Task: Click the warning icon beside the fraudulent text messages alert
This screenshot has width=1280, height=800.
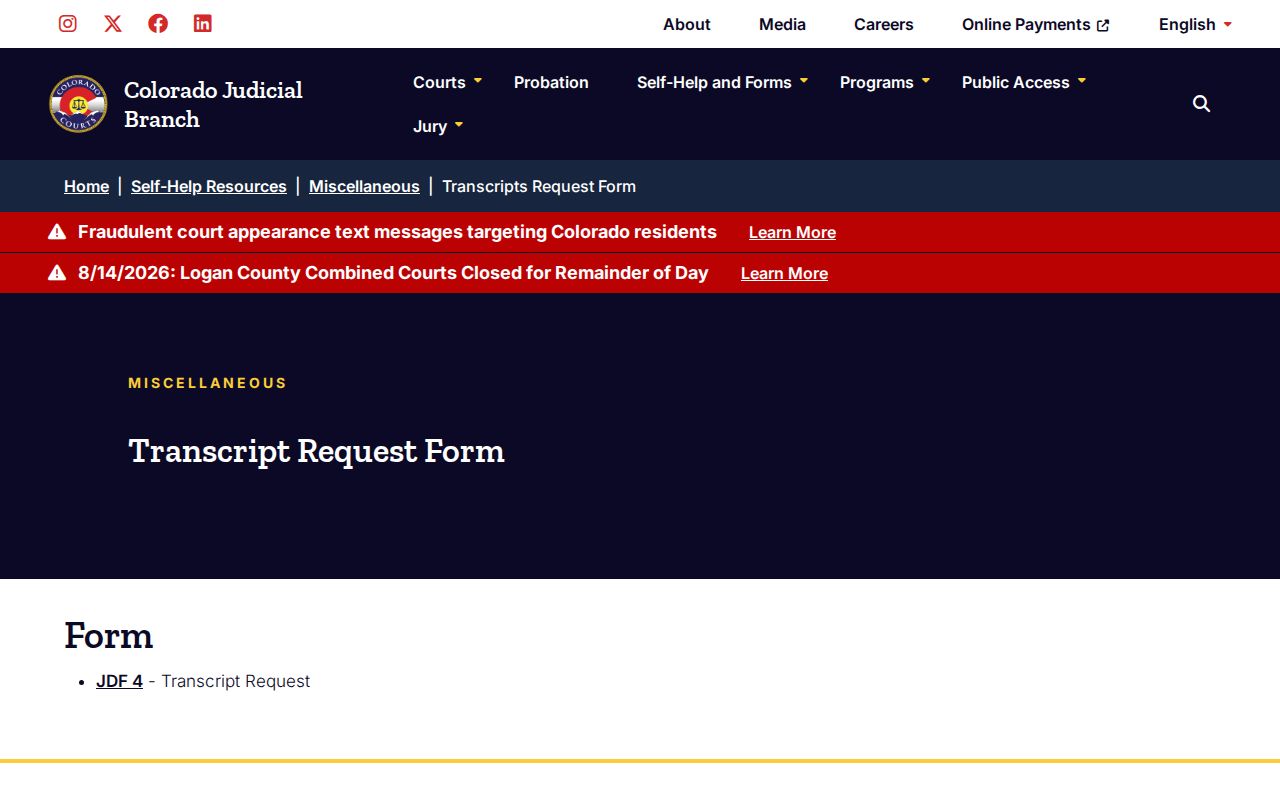Action: pyautogui.click(x=57, y=232)
